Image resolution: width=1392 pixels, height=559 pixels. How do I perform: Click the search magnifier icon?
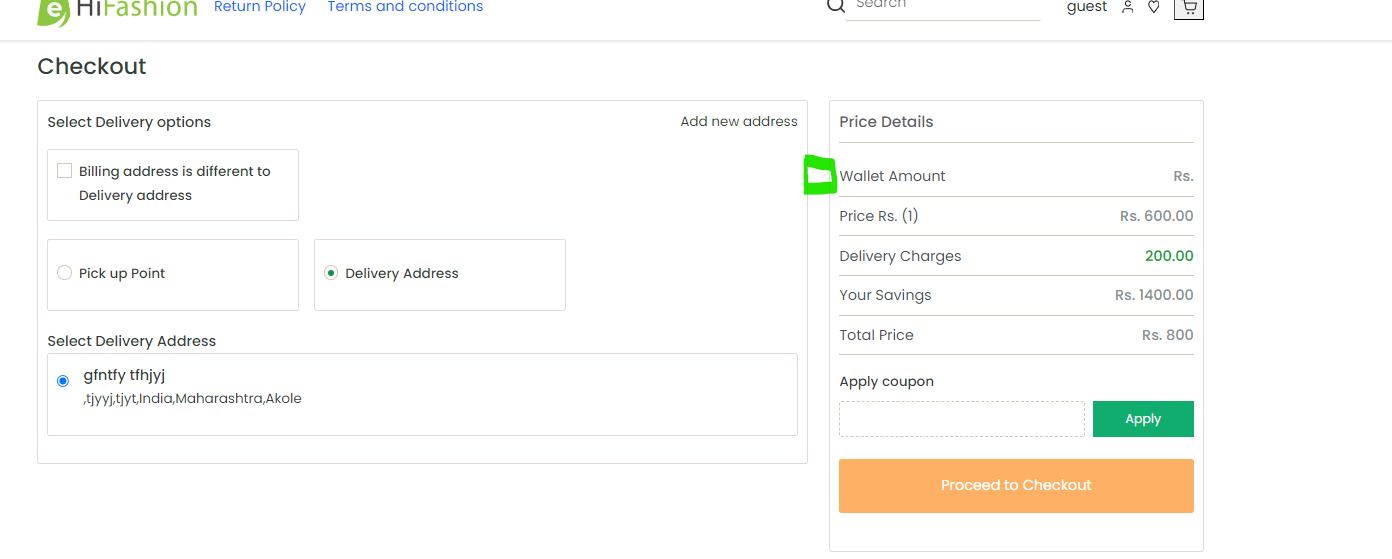pos(836,6)
